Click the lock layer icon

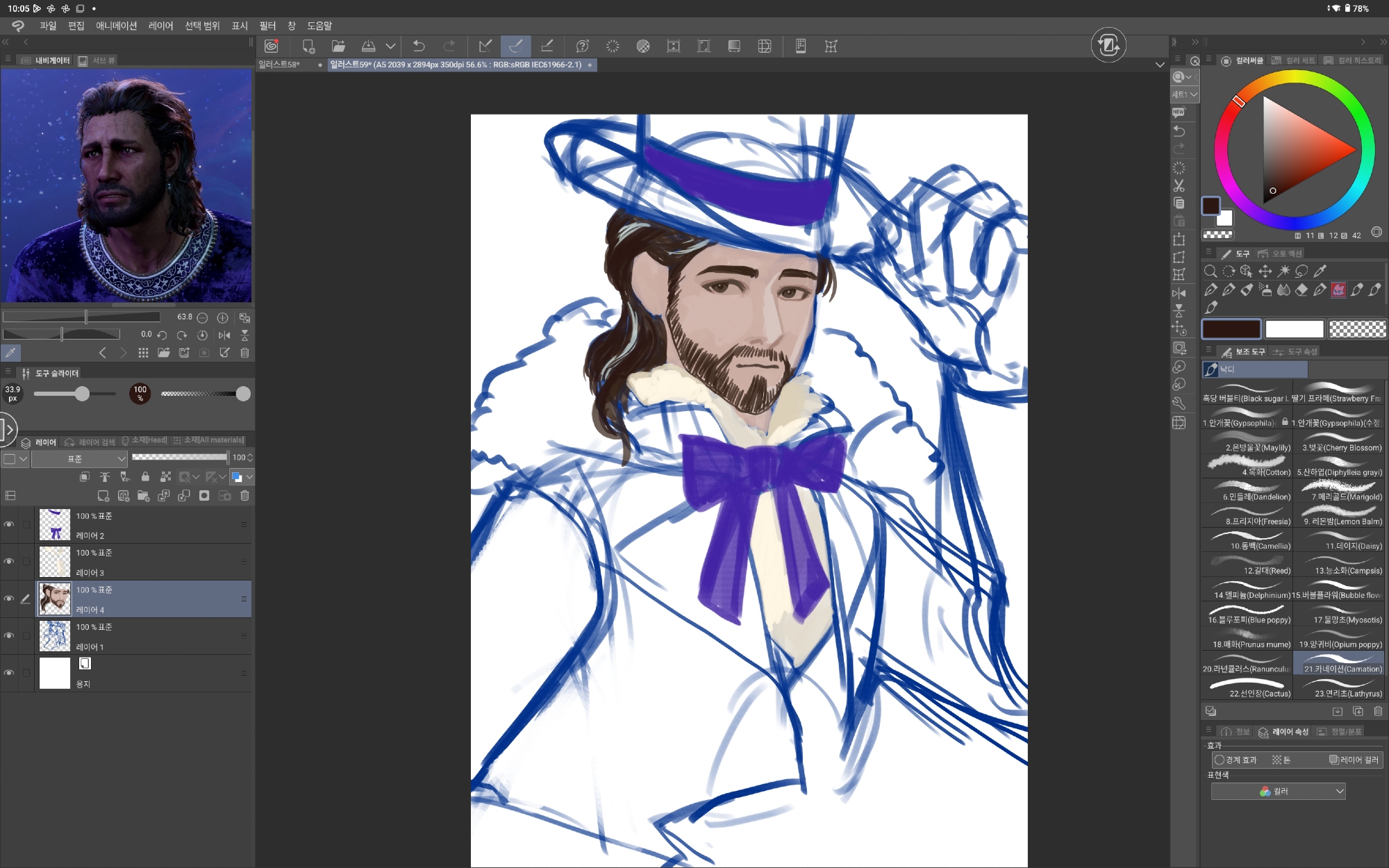[145, 477]
